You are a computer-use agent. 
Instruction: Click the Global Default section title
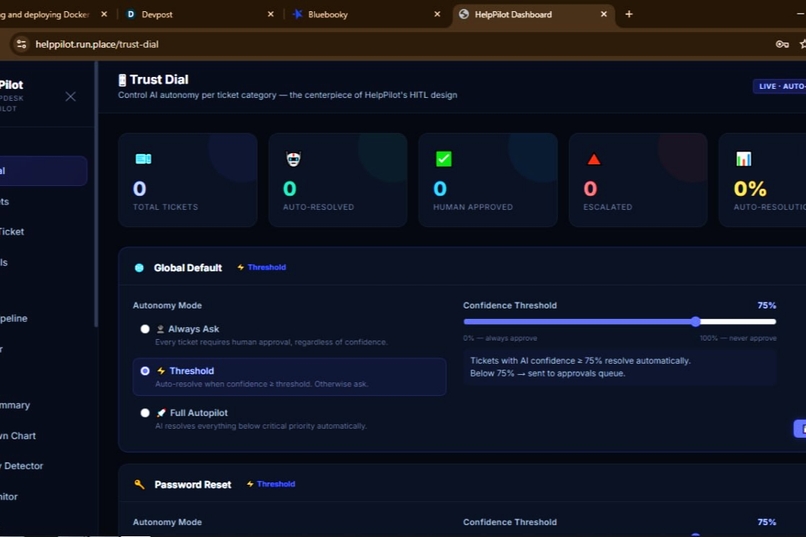[x=188, y=268]
